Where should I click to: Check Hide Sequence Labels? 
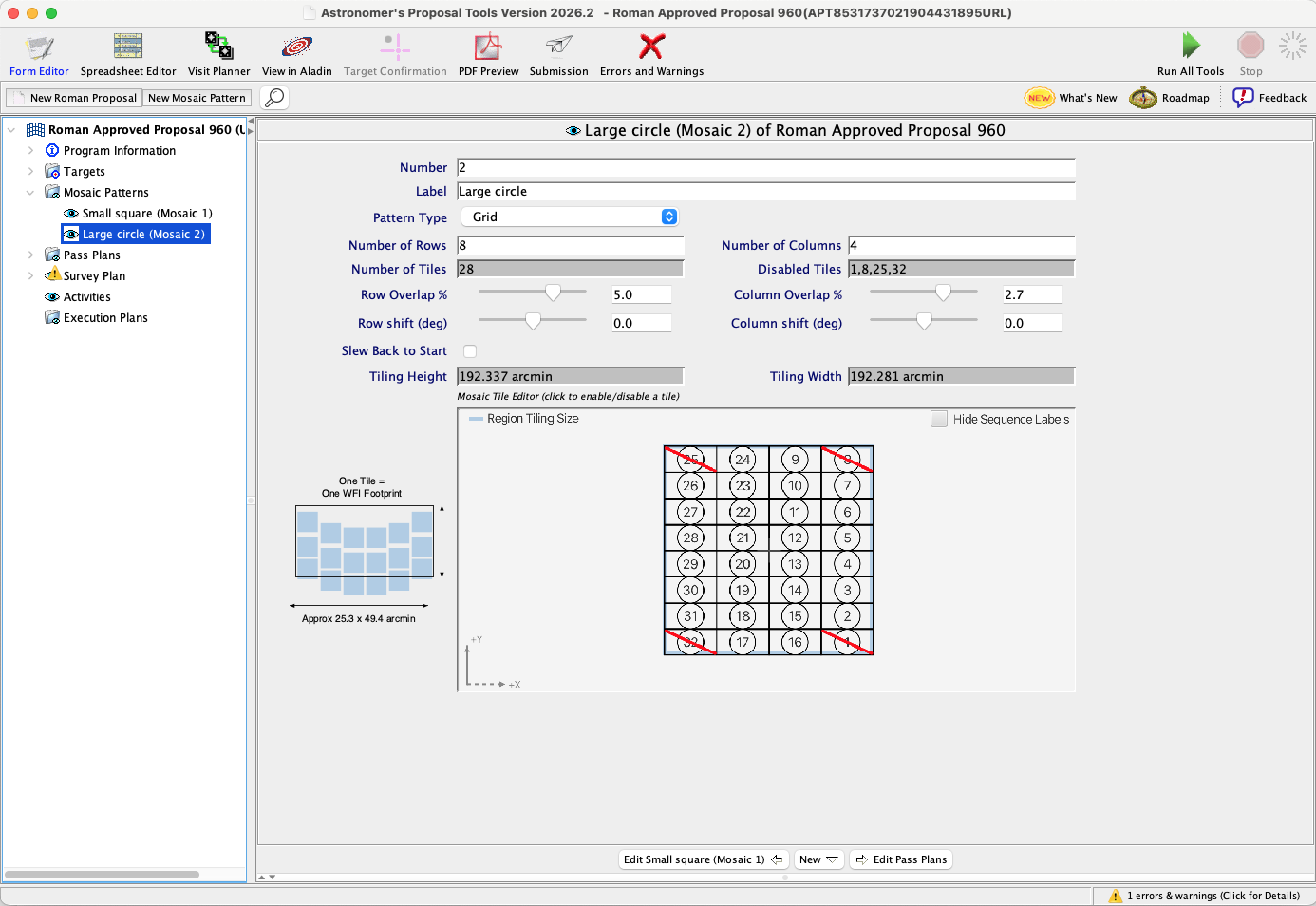point(939,419)
